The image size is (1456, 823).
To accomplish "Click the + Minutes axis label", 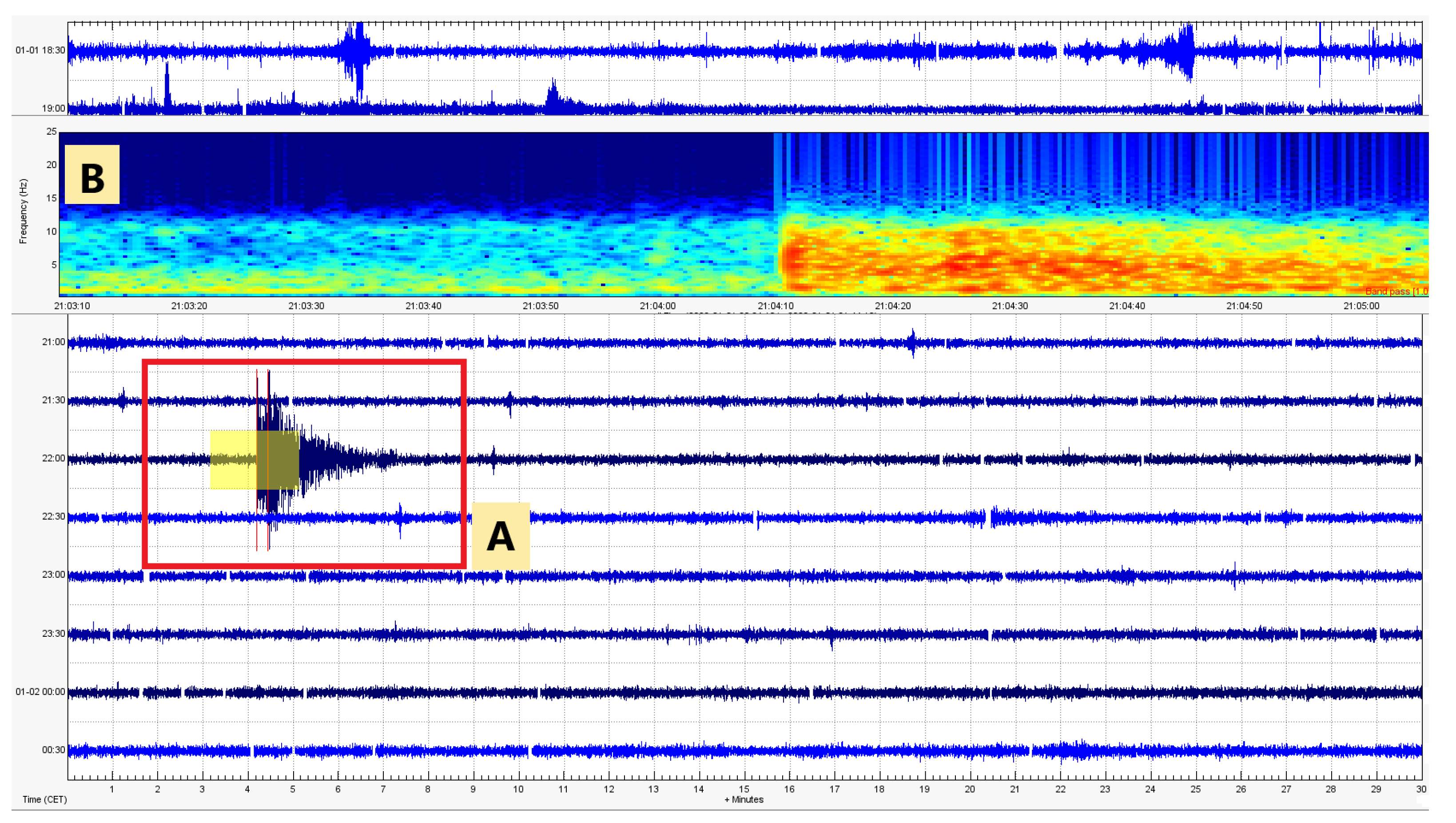I will coord(744,799).
